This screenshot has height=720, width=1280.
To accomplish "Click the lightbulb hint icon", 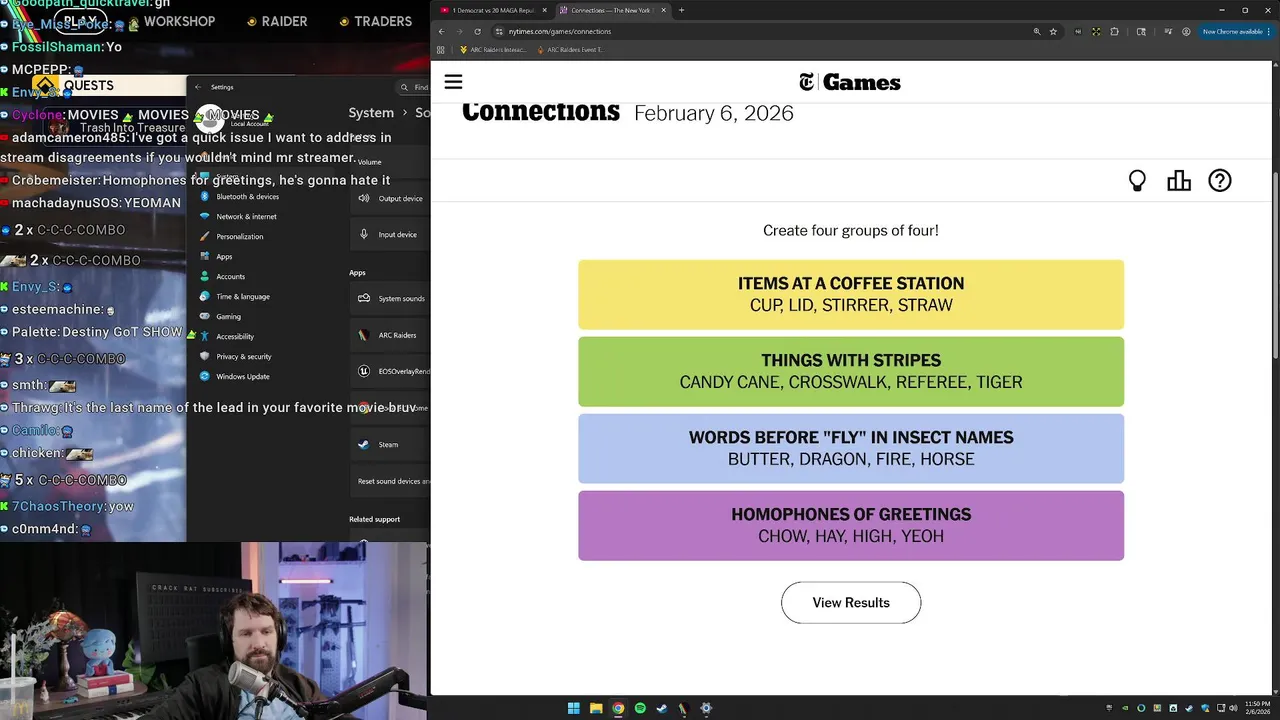I will click(1137, 181).
